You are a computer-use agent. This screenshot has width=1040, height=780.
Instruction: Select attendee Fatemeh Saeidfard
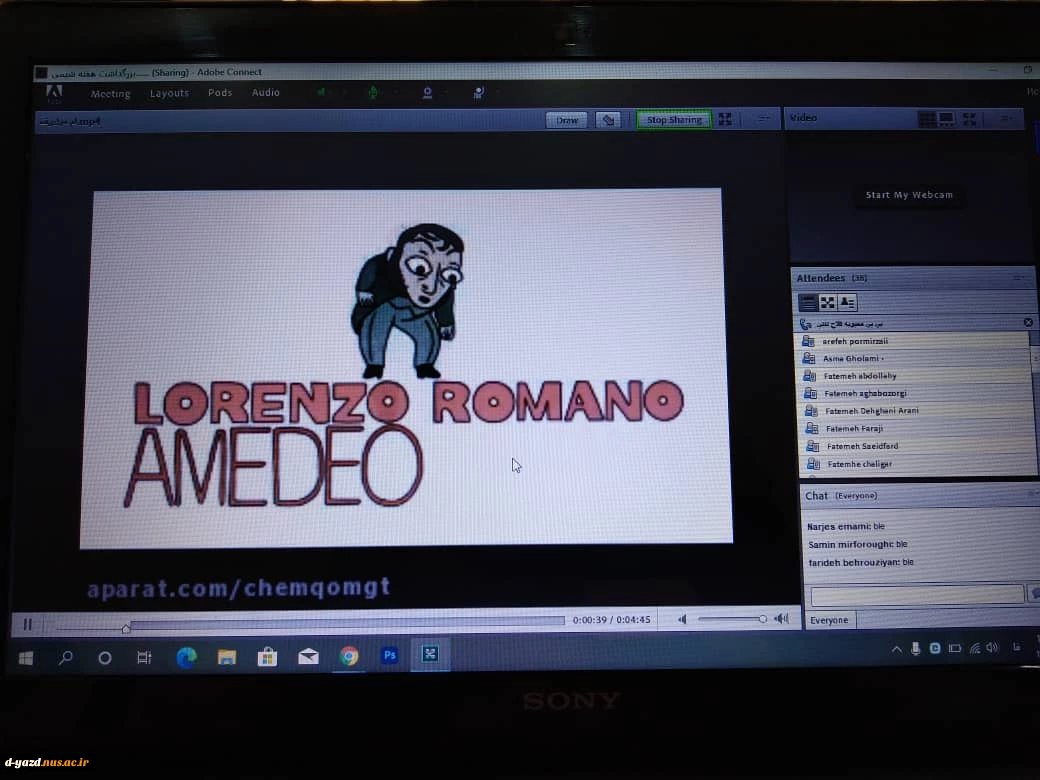point(917,446)
